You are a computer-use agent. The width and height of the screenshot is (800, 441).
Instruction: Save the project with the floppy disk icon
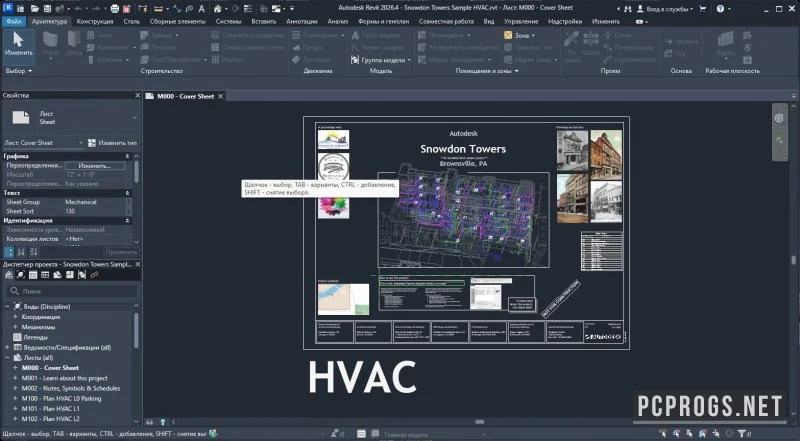(47, 9)
